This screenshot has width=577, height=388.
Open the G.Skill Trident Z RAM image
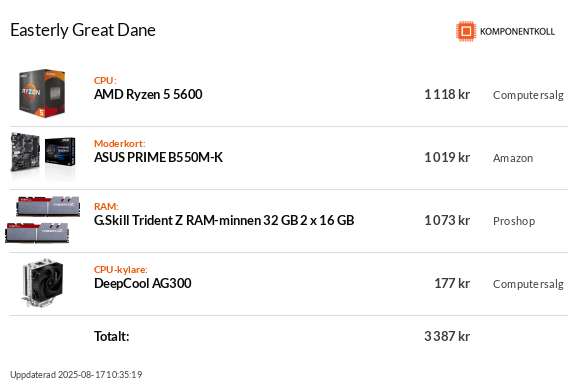(43, 219)
